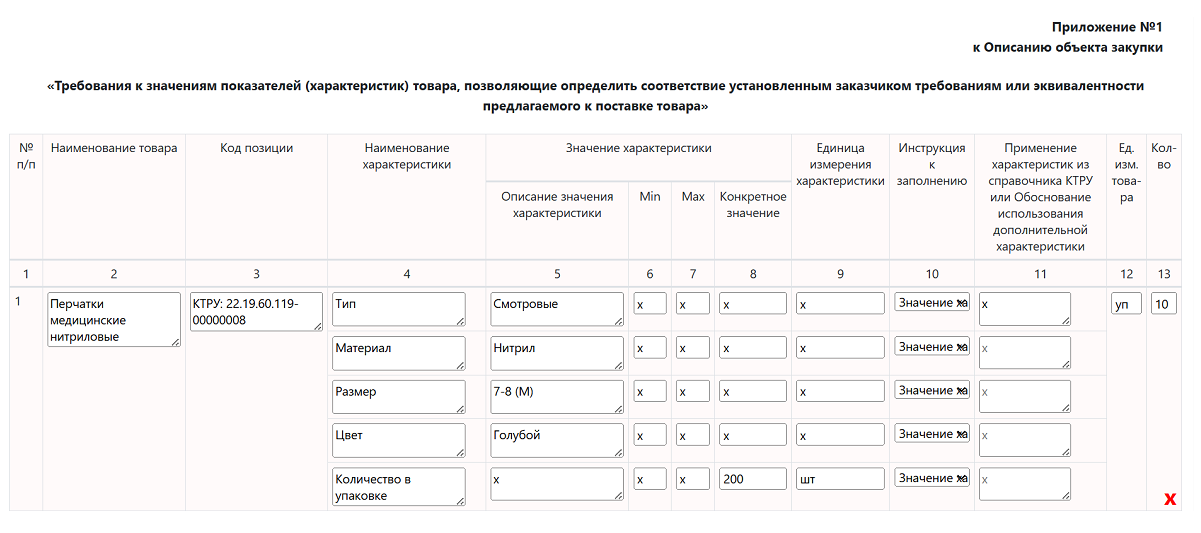Click the characteristic name field 'Размер'
The image size is (1201, 533).
click(x=399, y=397)
